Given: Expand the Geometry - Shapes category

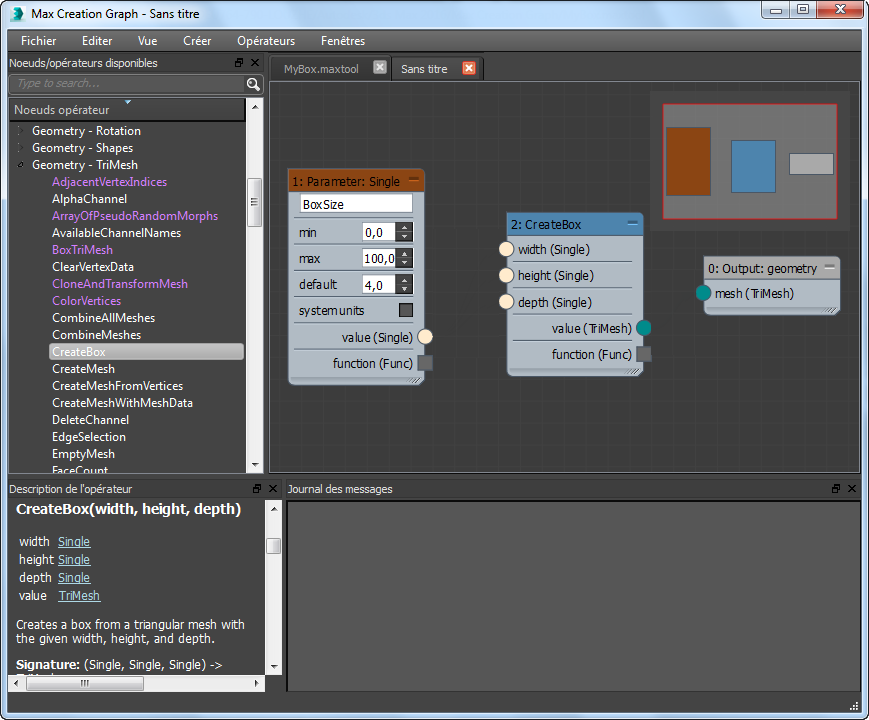Looking at the screenshot, I should [19, 148].
